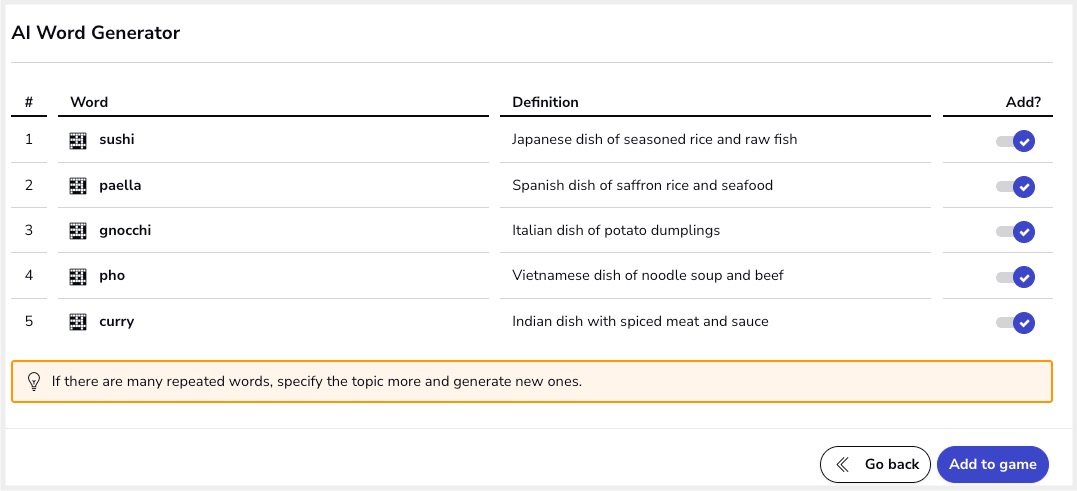Switch off the gnocchi Add toggle
This screenshot has height=491, width=1077.
click(1015, 232)
